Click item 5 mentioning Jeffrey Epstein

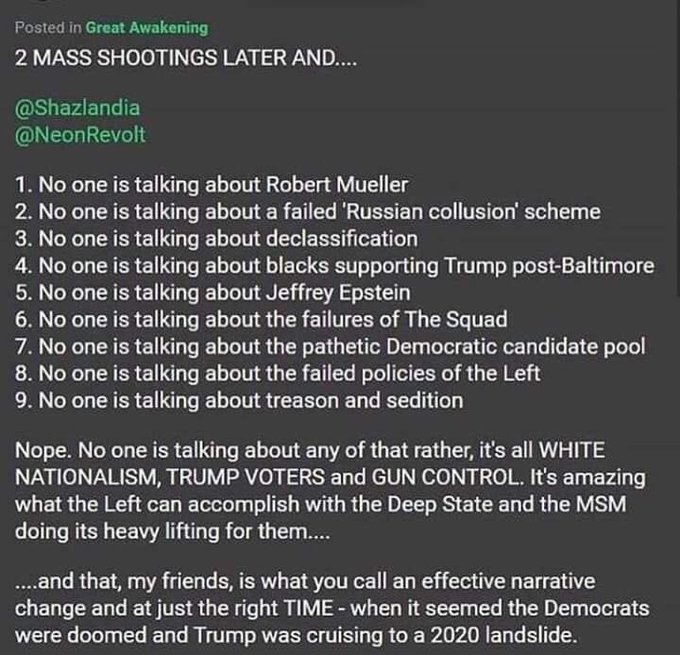click(x=212, y=292)
